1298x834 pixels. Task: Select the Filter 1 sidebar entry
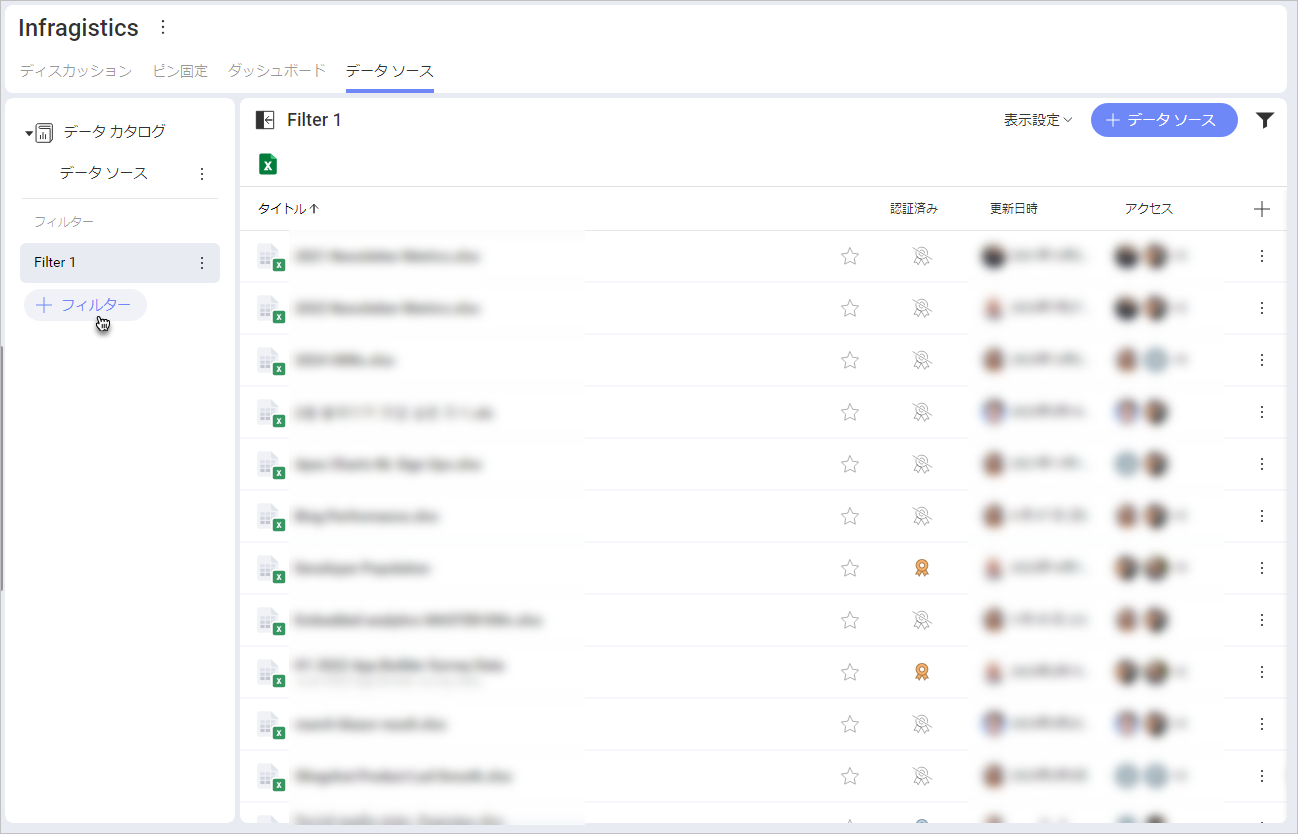pos(120,262)
